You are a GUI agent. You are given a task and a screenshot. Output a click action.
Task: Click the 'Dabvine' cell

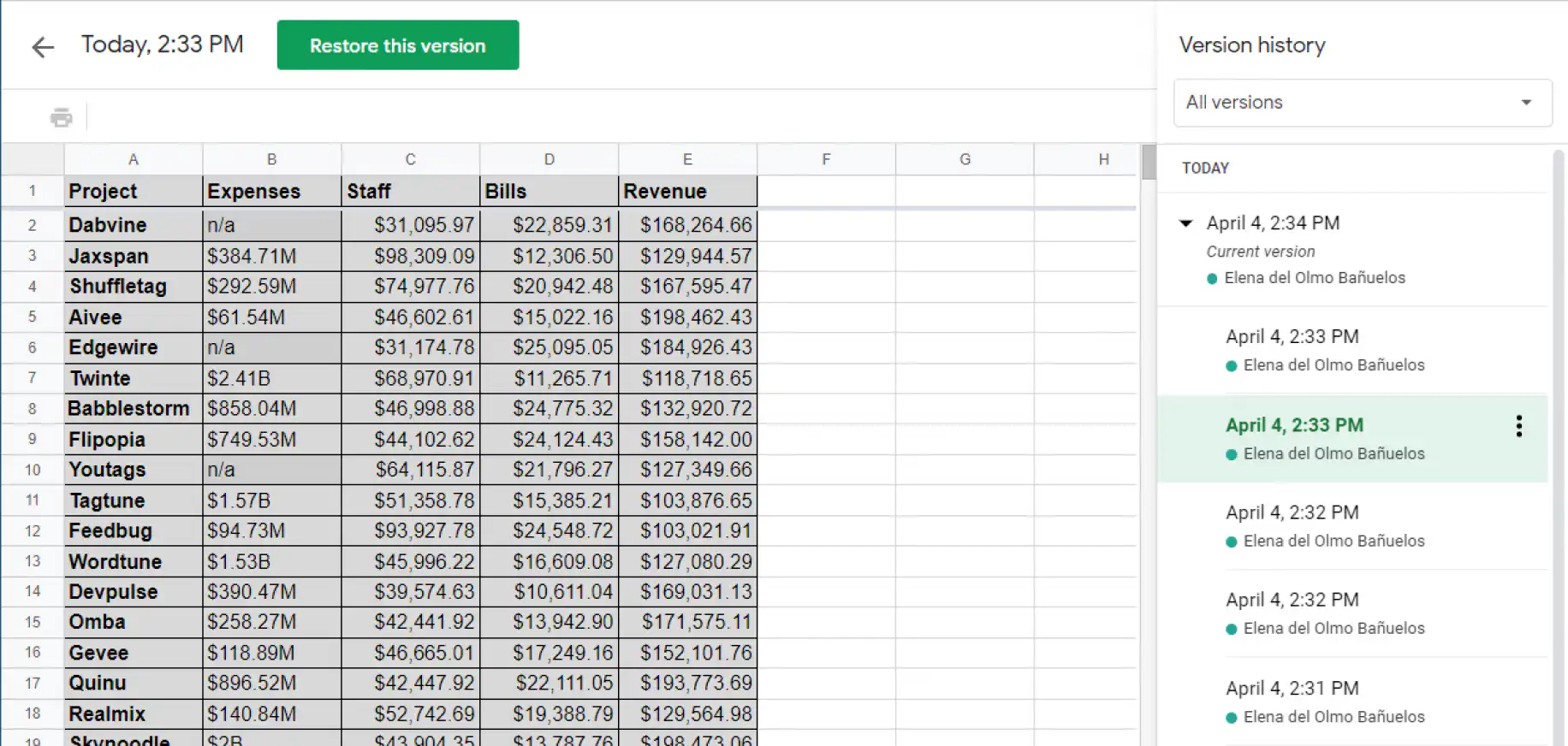click(134, 225)
